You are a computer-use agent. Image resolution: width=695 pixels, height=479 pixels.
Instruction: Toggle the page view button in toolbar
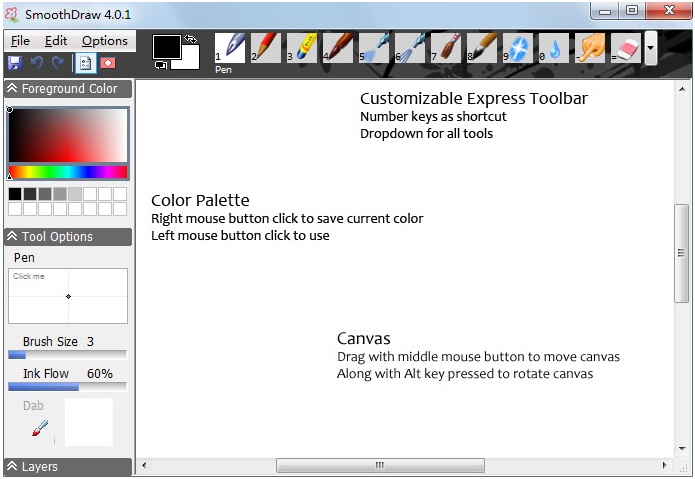pyautogui.click(x=85, y=62)
